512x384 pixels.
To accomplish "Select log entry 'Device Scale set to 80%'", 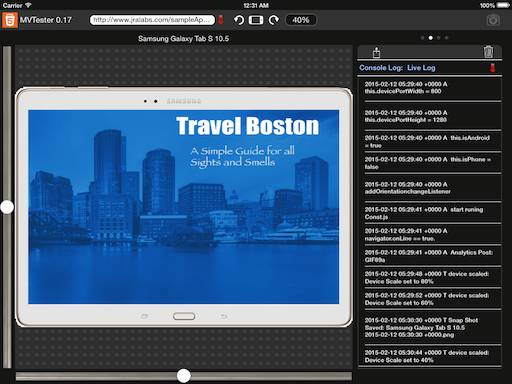I will tap(430, 278).
